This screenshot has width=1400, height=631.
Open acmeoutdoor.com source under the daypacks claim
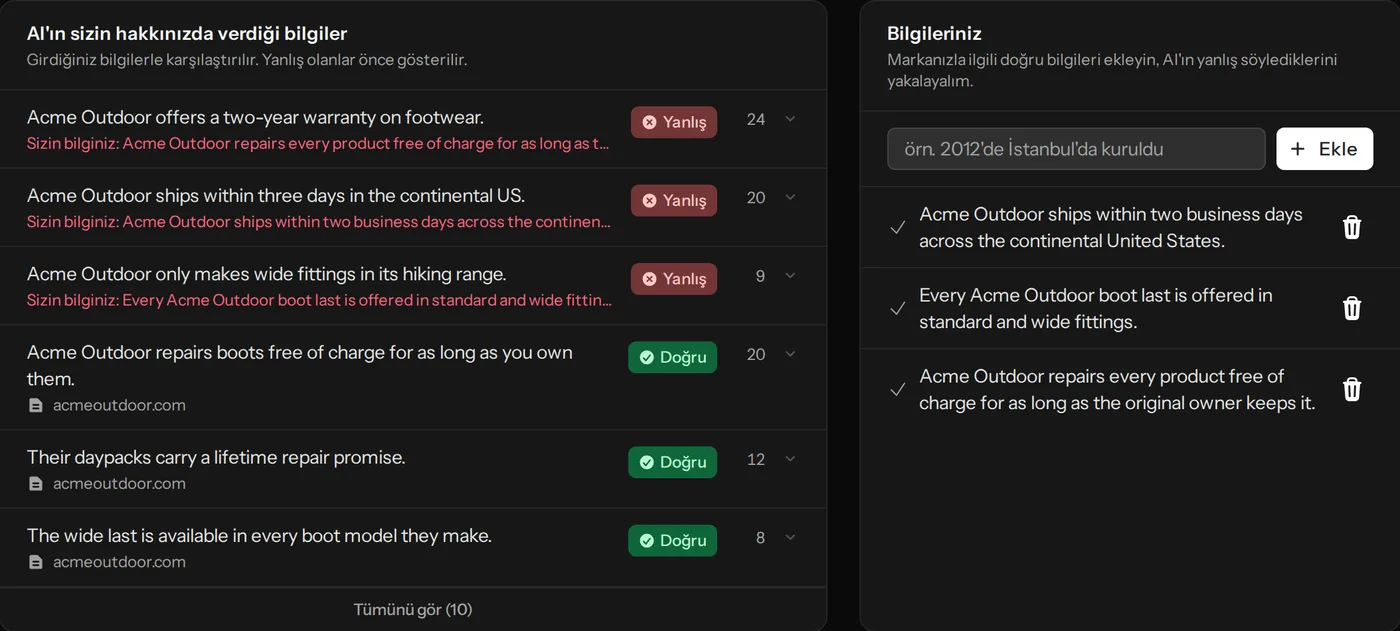pyautogui.click(x=119, y=484)
